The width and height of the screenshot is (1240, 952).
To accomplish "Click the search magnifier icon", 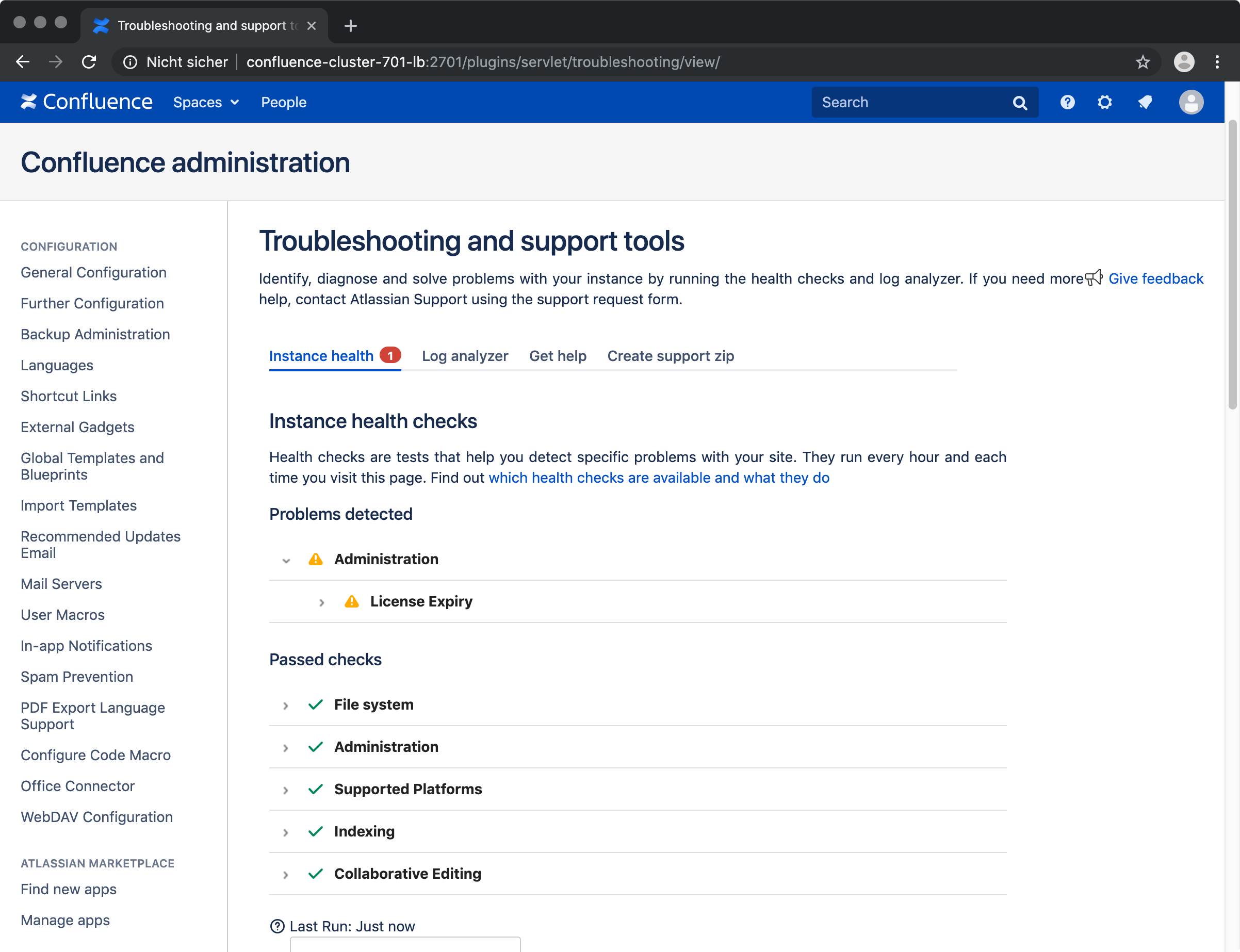I will 1020,103.
